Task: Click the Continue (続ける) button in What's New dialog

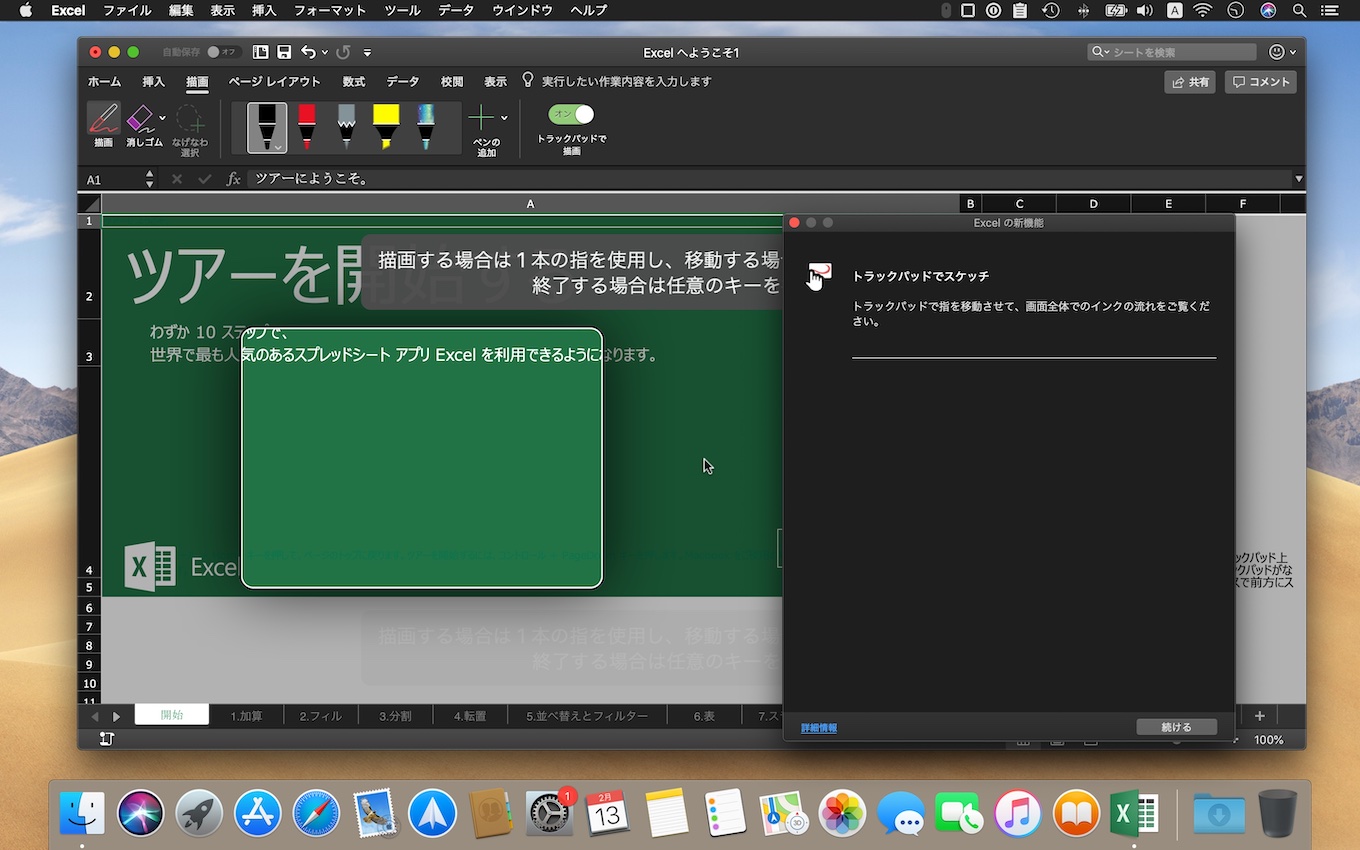Action: tap(1176, 727)
